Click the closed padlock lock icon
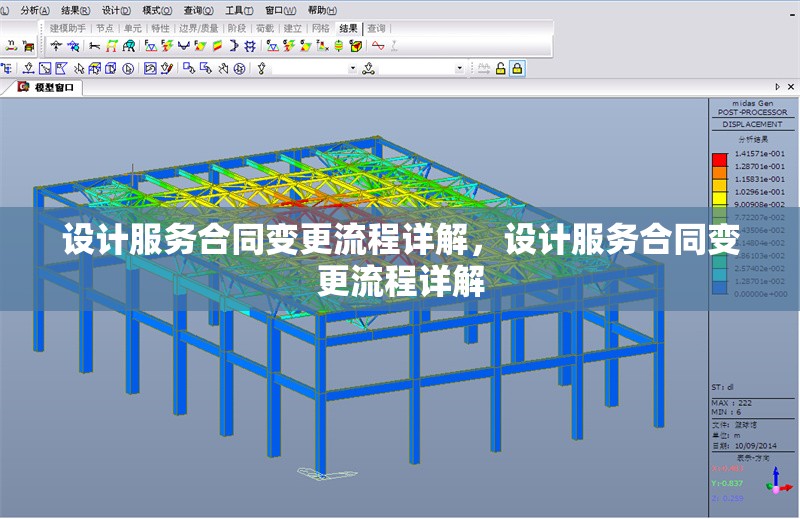800x519 pixels. tap(517, 68)
